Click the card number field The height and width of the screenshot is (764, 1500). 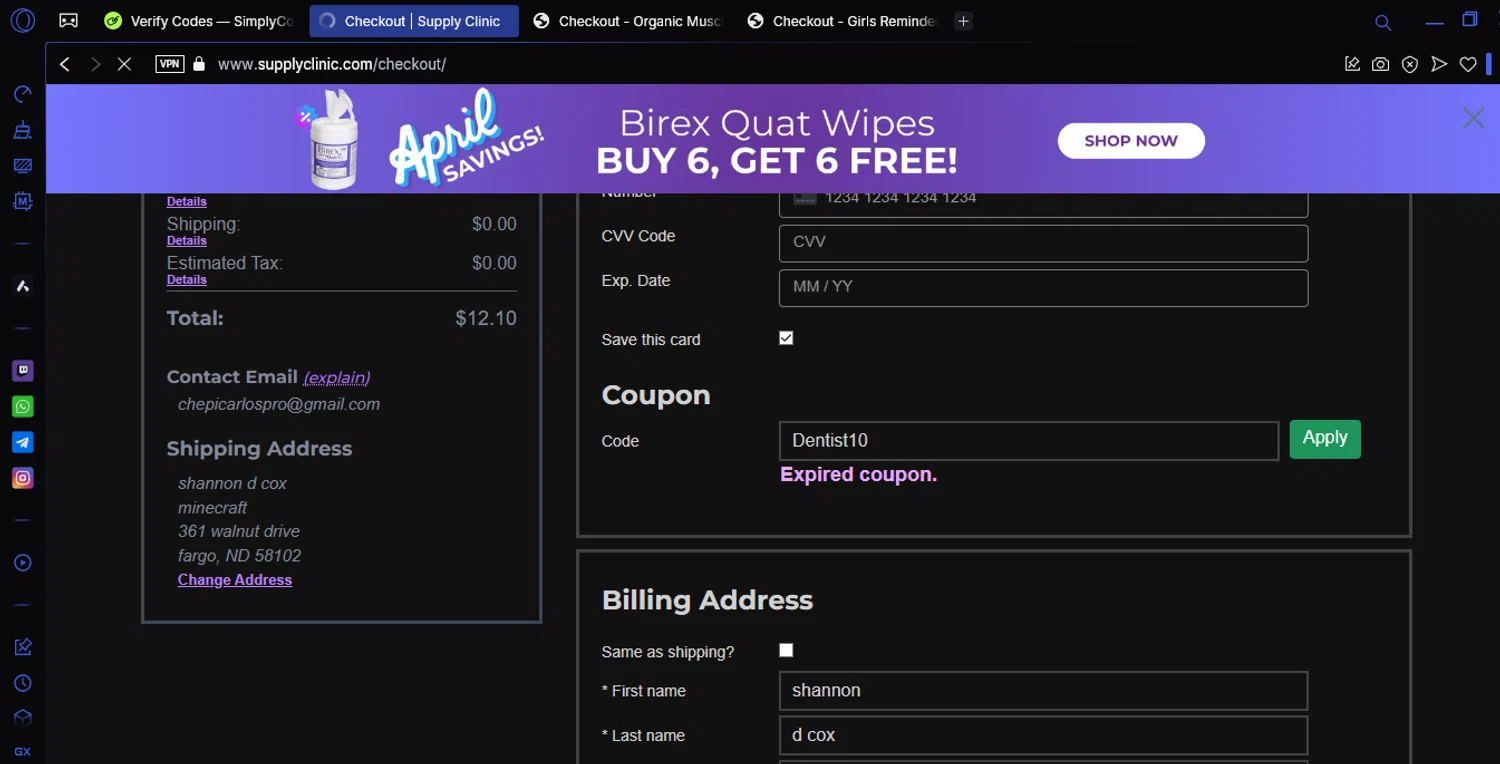1043,204
